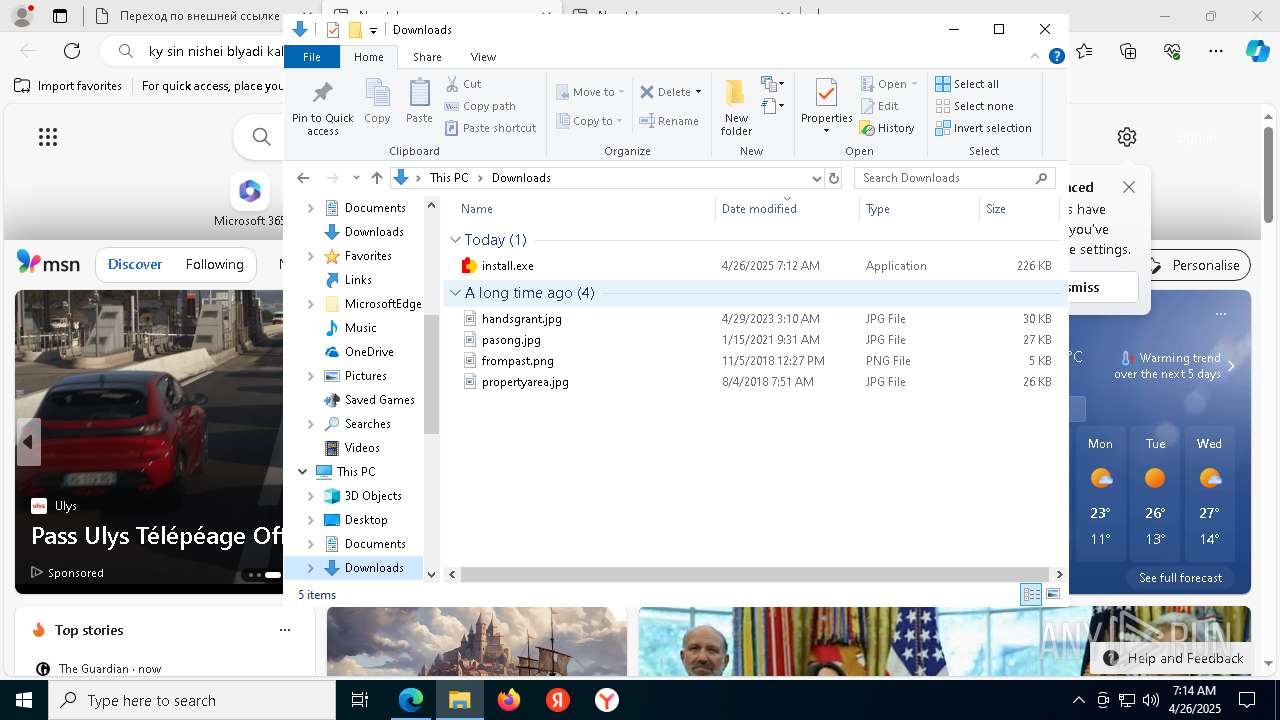
Task: Select frompast.png file
Action: pos(517,361)
